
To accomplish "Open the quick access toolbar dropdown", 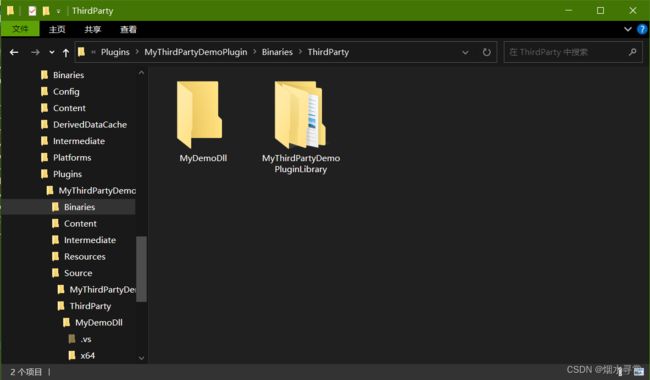I will pyautogui.click(x=58, y=11).
